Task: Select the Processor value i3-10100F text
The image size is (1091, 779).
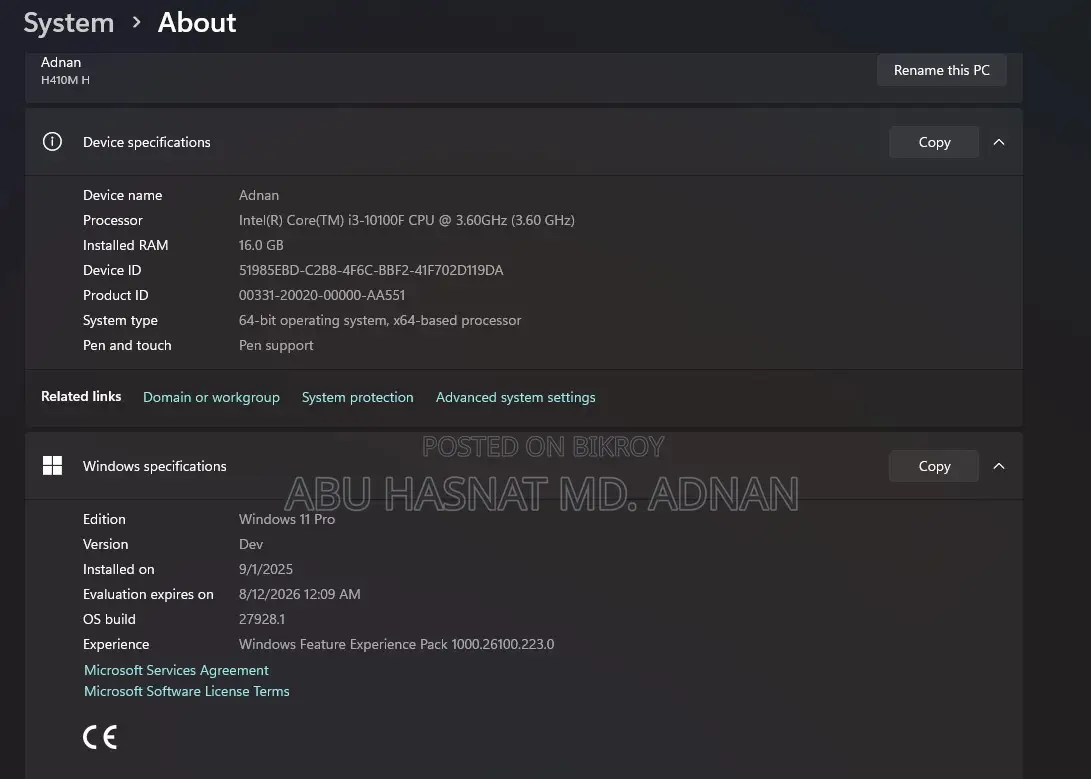Action: point(406,220)
